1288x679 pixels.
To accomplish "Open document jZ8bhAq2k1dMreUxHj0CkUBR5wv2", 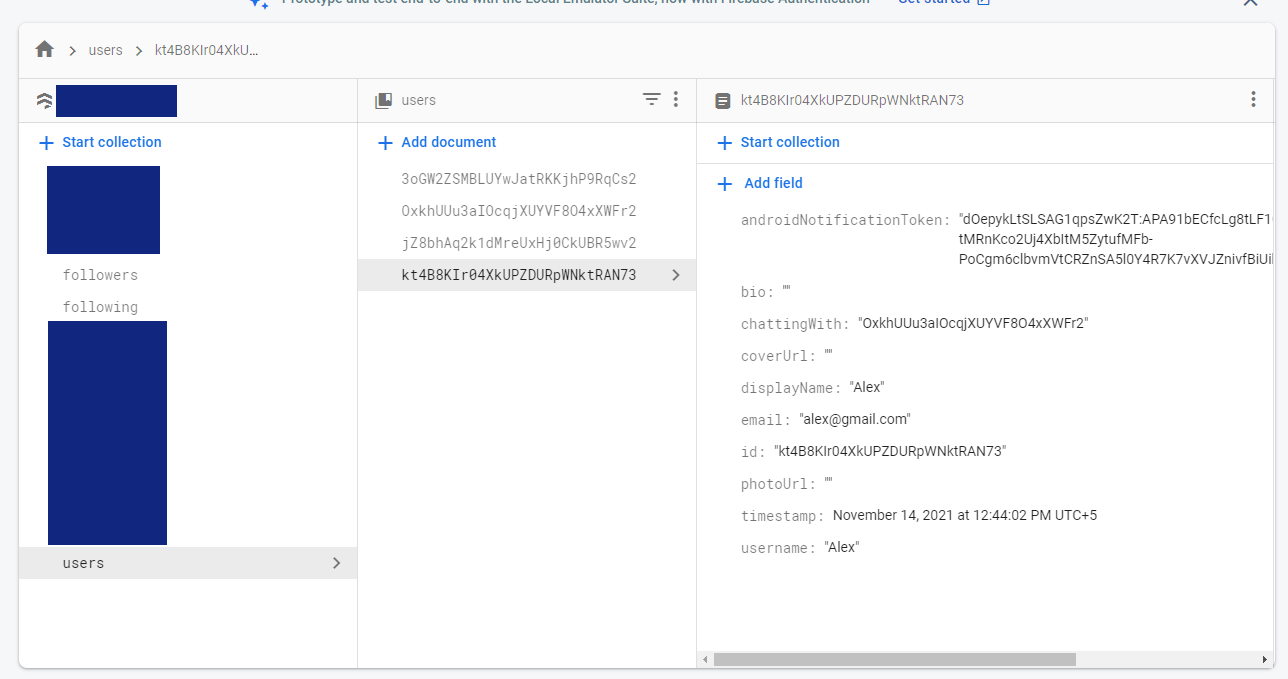I will click(519, 243).
